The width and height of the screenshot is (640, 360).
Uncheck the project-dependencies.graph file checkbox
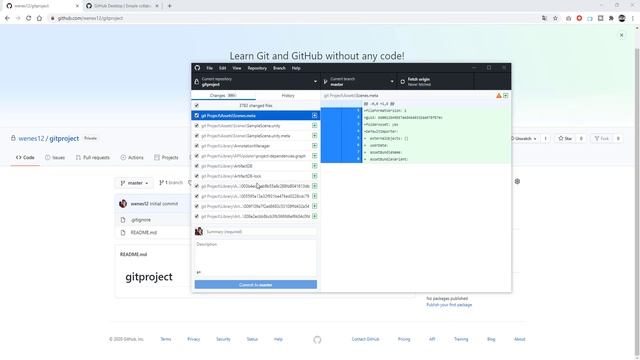tap(197, 156)
